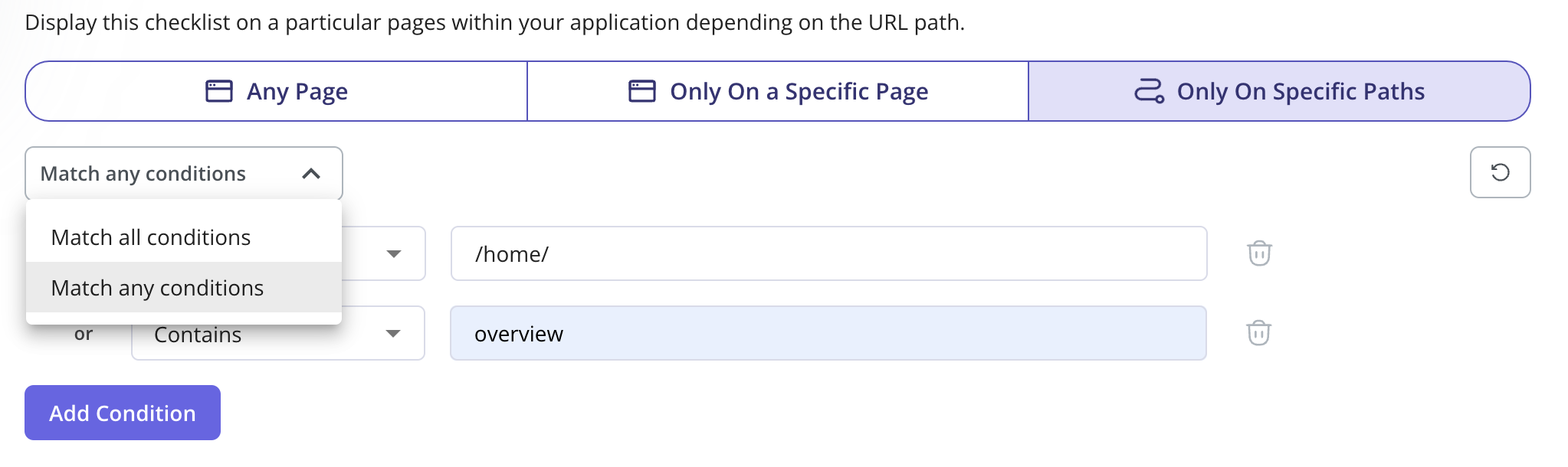The image size is (1568, 467).
Task: Click the Contains dropdown arrow
Action: [393, 334]
